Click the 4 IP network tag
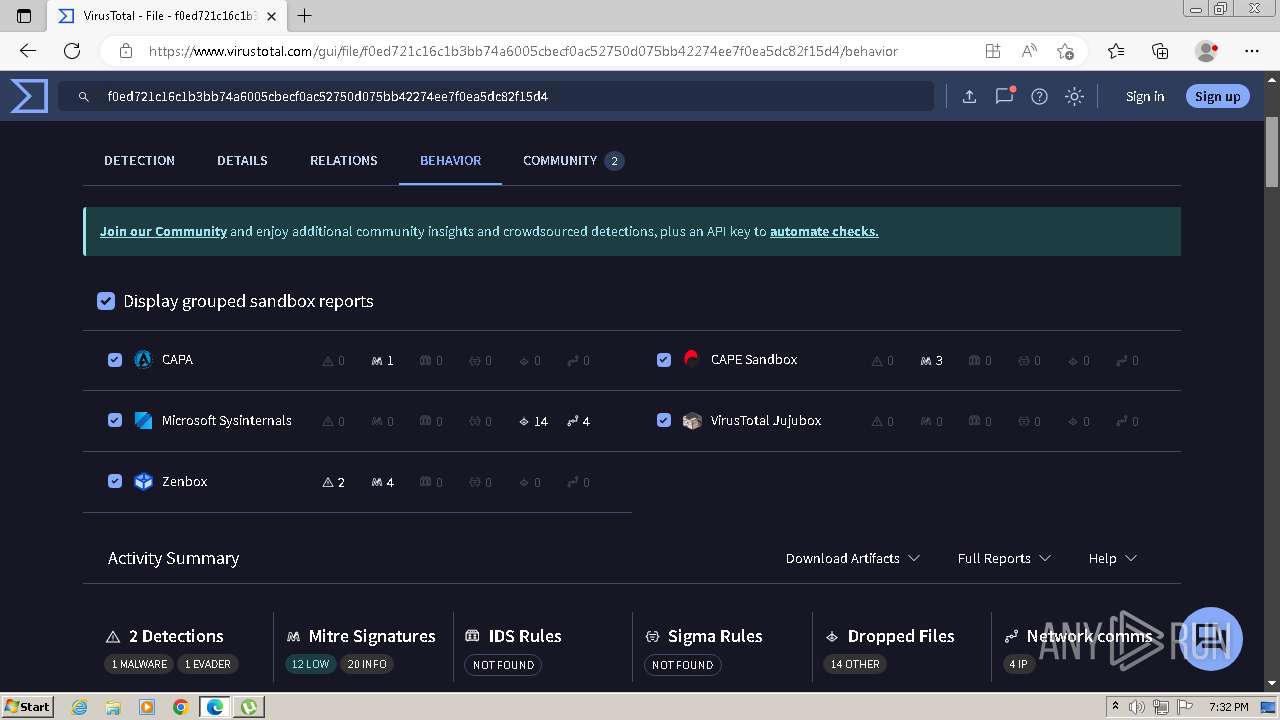 tap(1018, 664)
